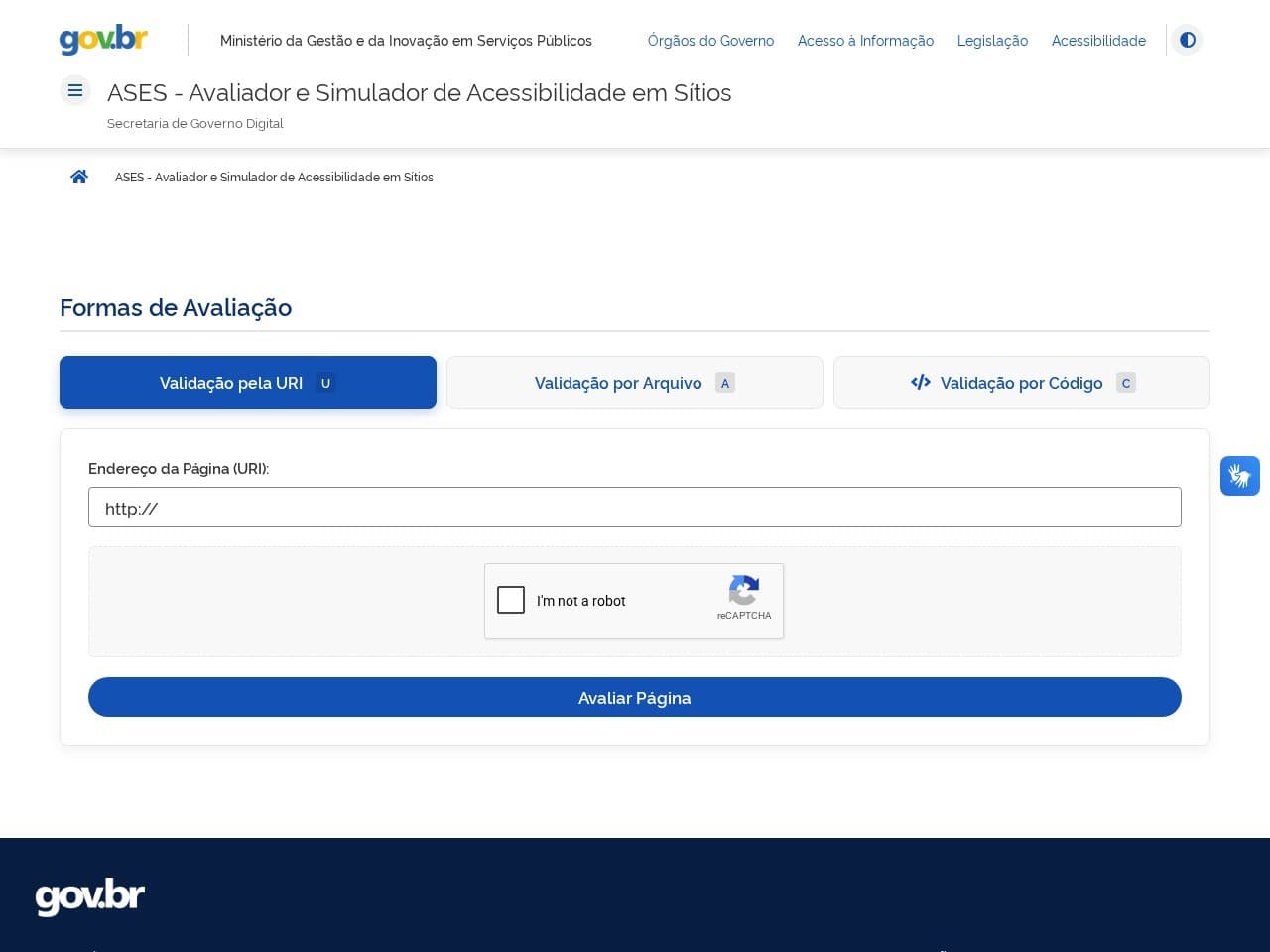The height and width of the screenshot is (952, 1270).
Task: Open the hamburger main menu
Action: [75, 91]
